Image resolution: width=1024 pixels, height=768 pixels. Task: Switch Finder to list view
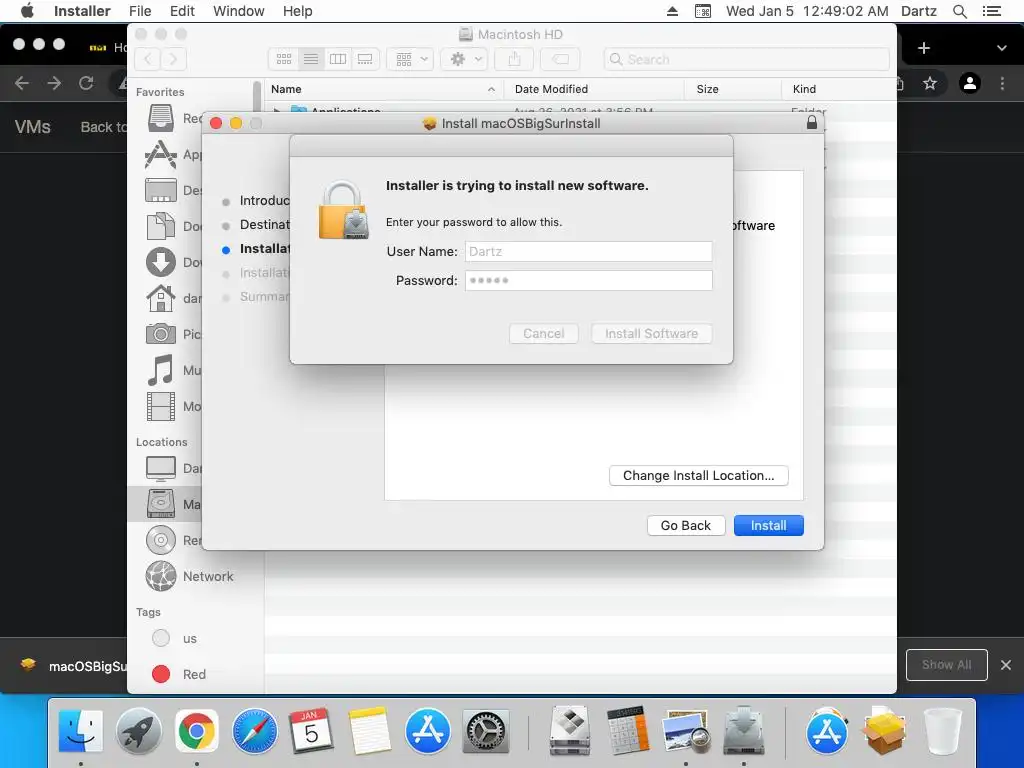point(311,59)
